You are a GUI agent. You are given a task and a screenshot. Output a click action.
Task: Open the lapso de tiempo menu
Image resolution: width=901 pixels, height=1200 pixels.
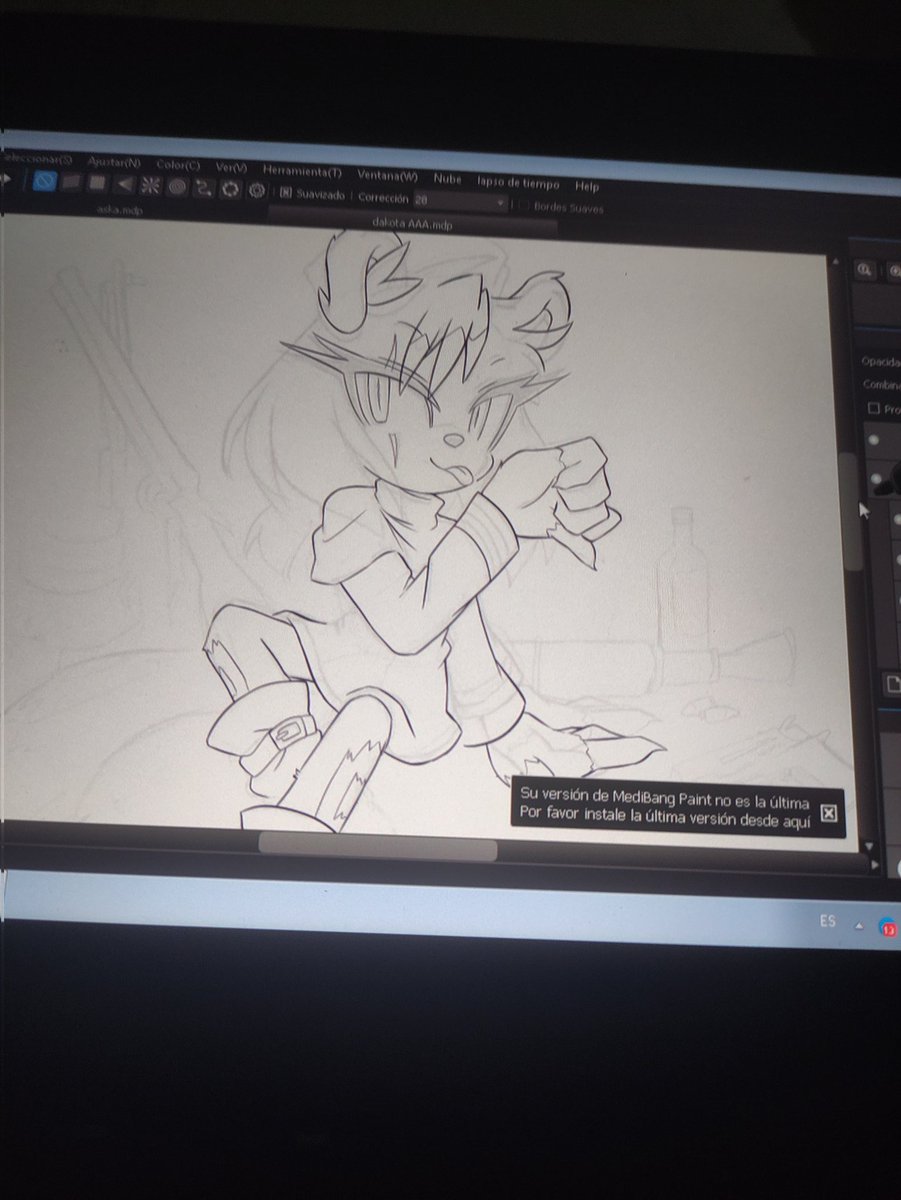[518, 183]
